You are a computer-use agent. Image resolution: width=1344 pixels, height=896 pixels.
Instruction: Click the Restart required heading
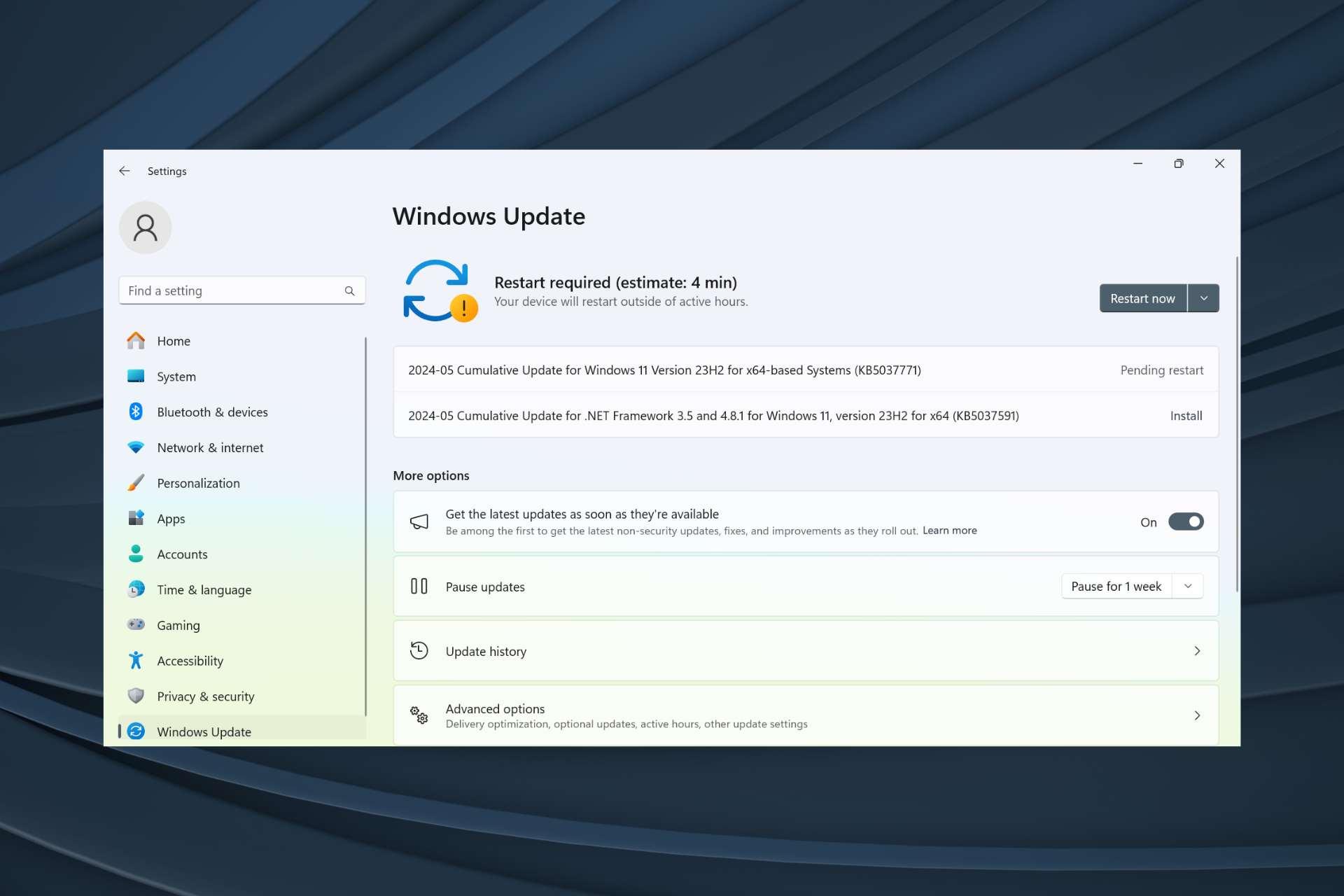tap(615, 282)
